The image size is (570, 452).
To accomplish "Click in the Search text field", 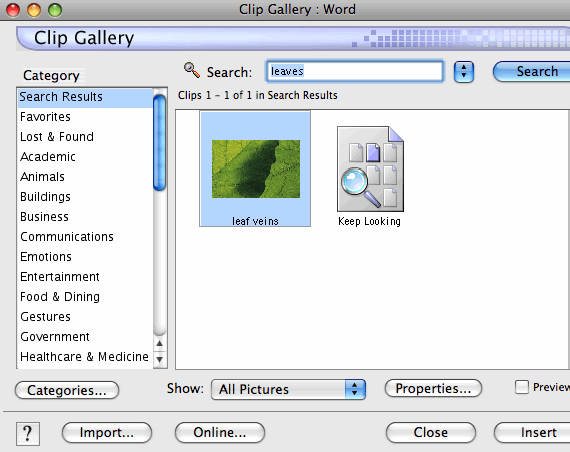I will [x=355, y=71].
